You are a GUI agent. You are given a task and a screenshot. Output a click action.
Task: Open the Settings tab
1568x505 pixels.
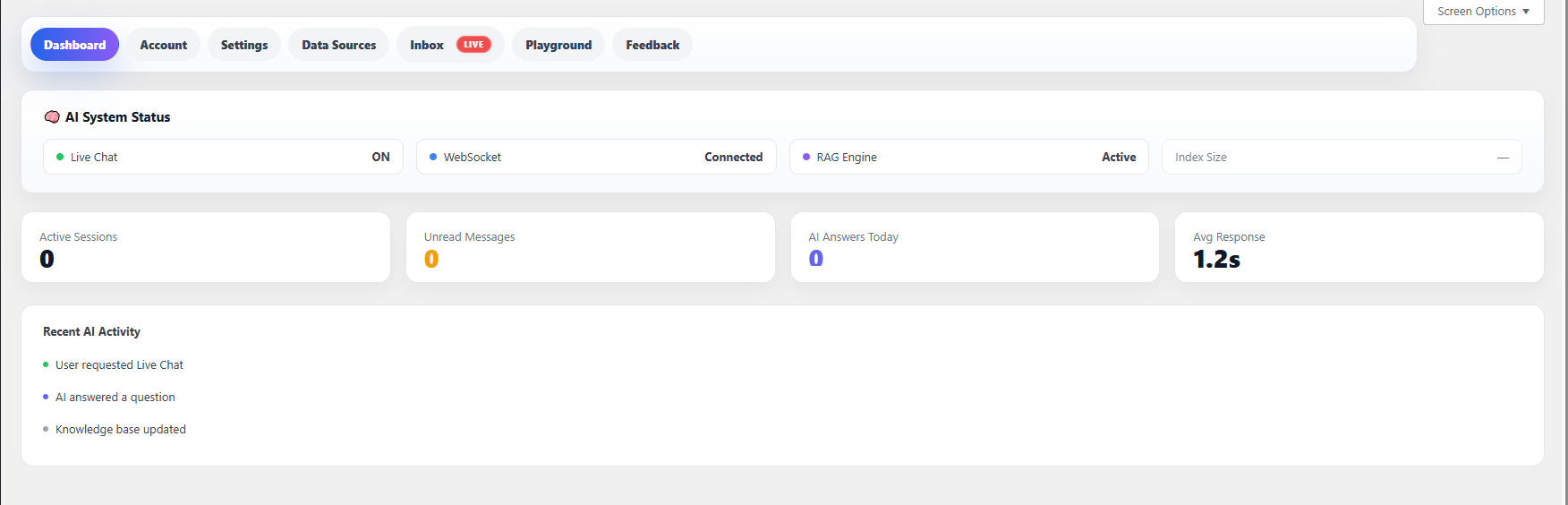pyautogui.click(x=244, y=45)
